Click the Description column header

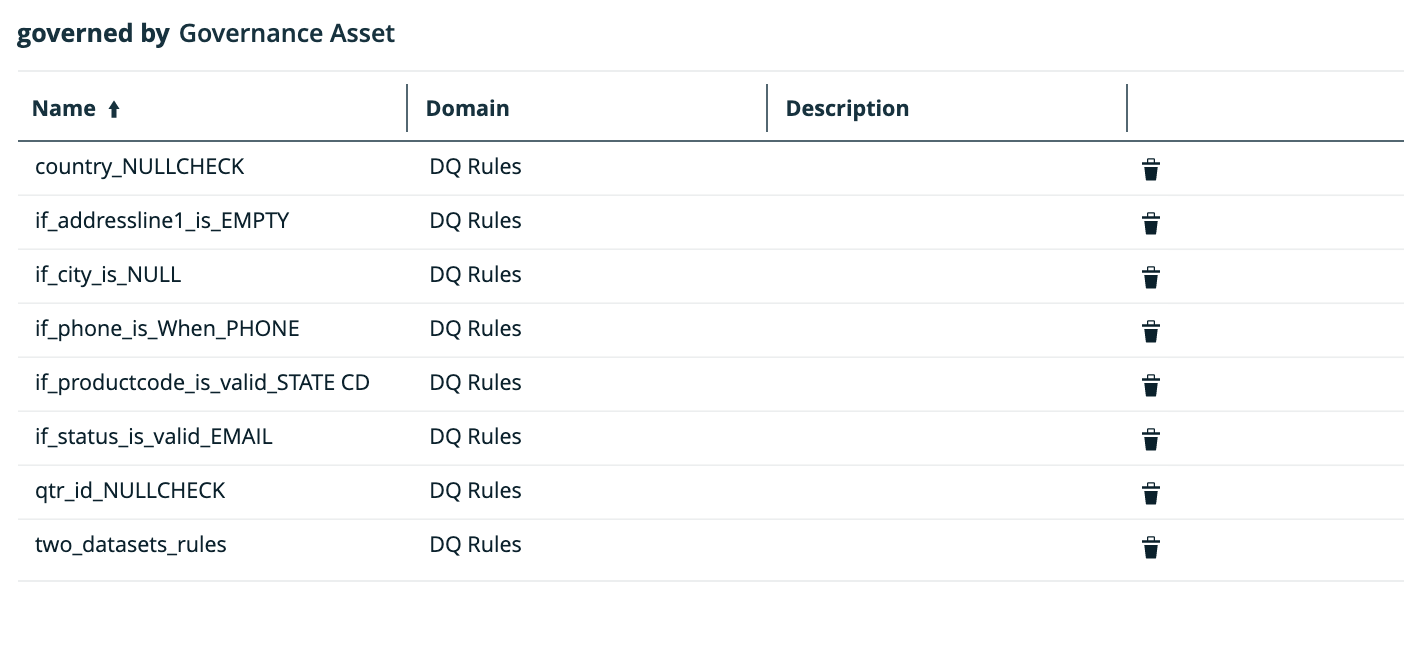(x=847, y=108)
